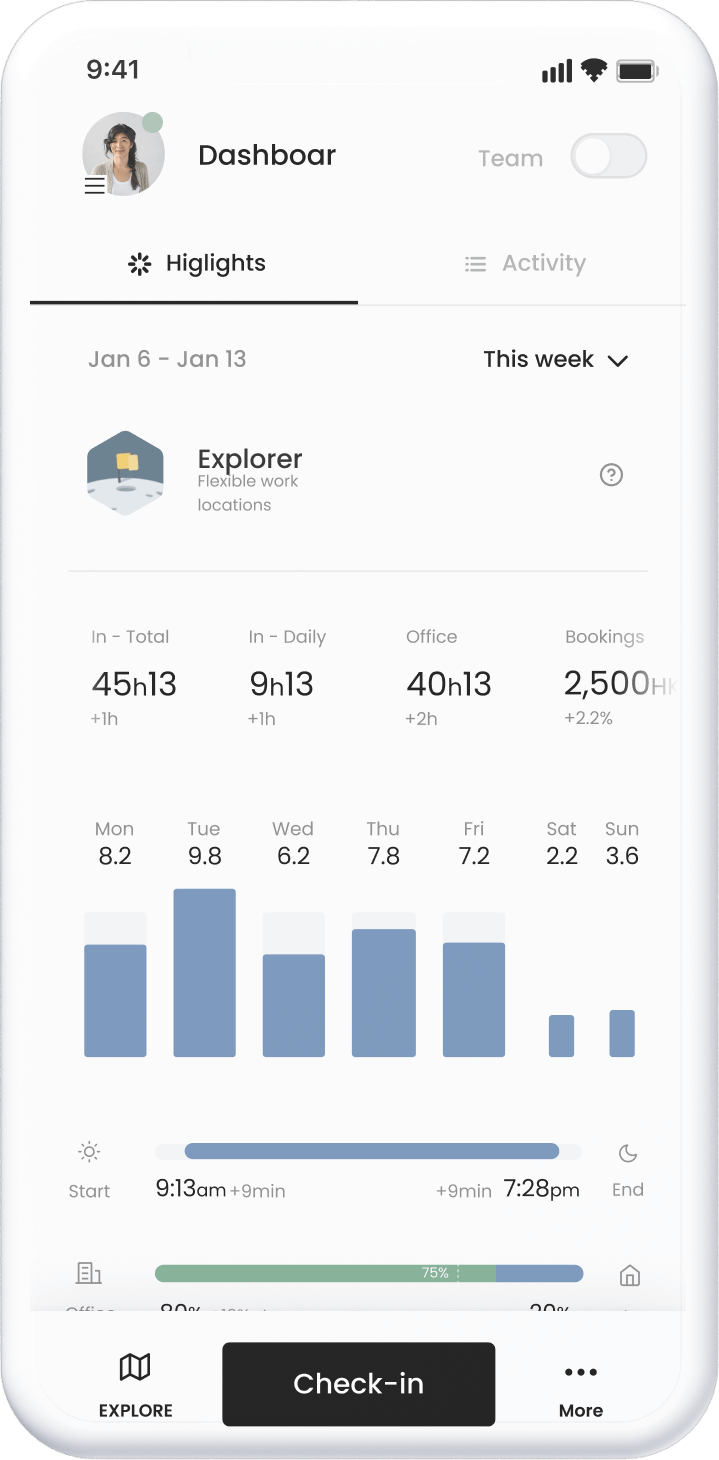Click the start-end time range bar
This screenshot has height=1460, width=719.
[371, 1151]
